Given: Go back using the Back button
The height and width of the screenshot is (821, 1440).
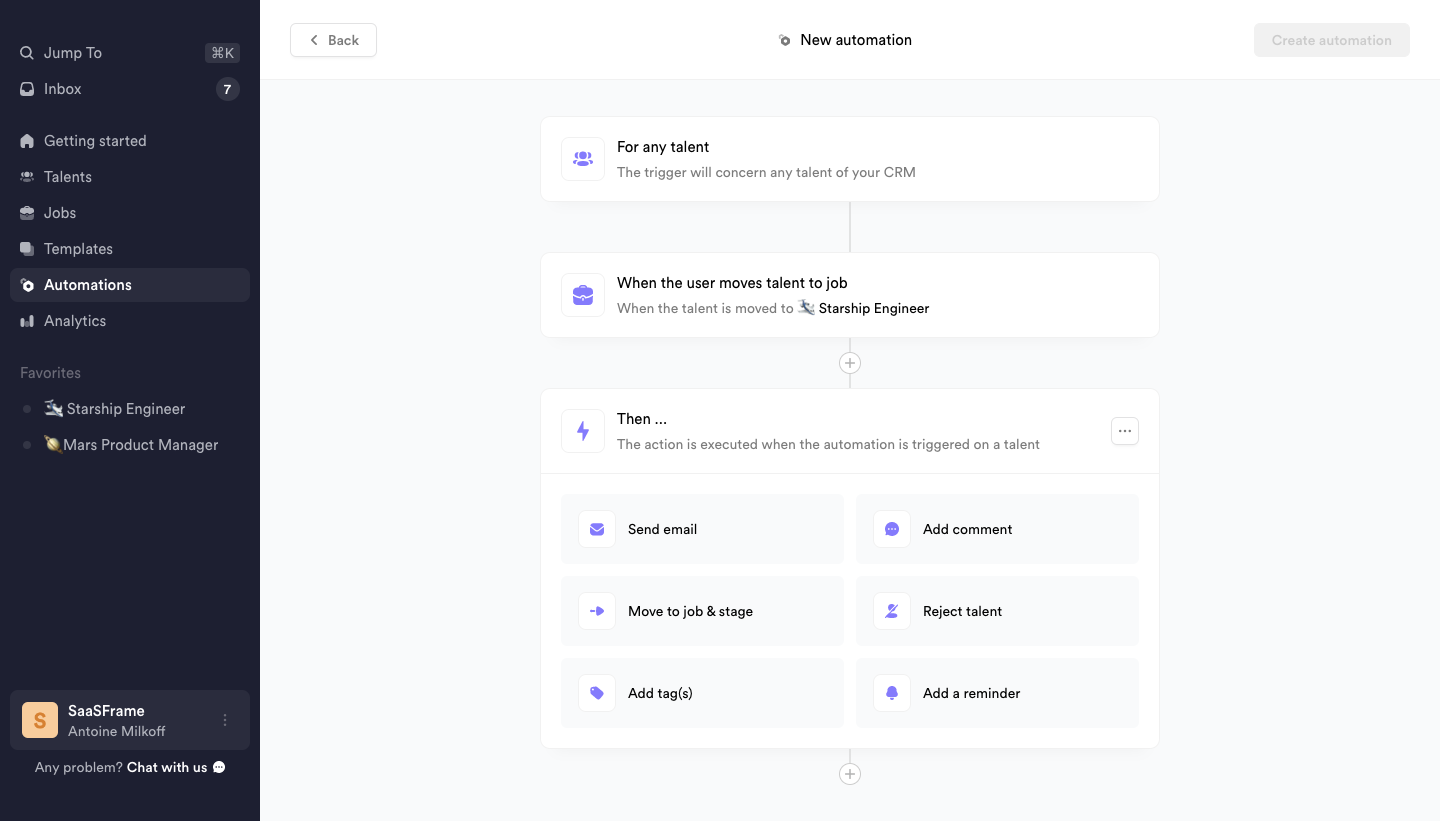Looking at the screenshot, I should click(x=333, y=40).
